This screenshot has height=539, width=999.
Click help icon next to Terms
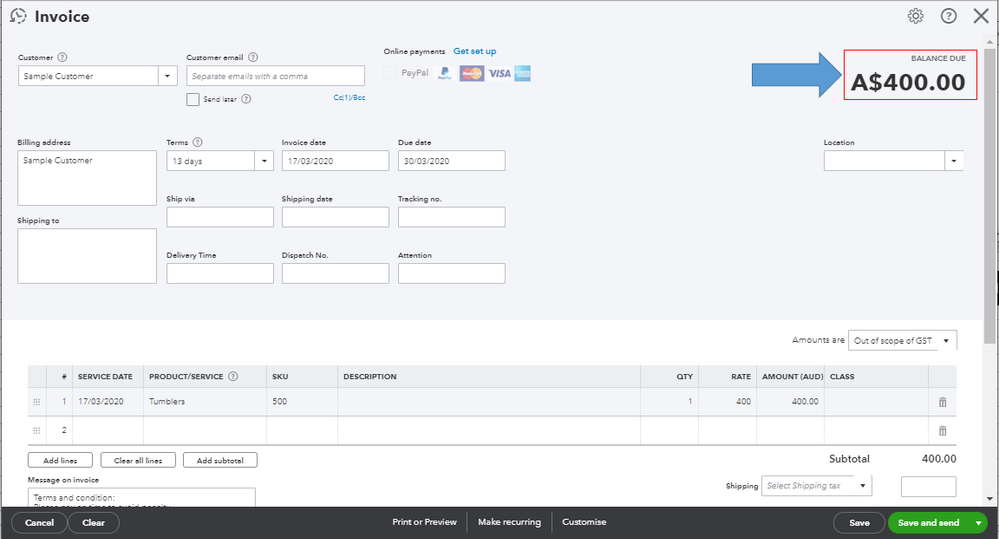click(198, 142)
